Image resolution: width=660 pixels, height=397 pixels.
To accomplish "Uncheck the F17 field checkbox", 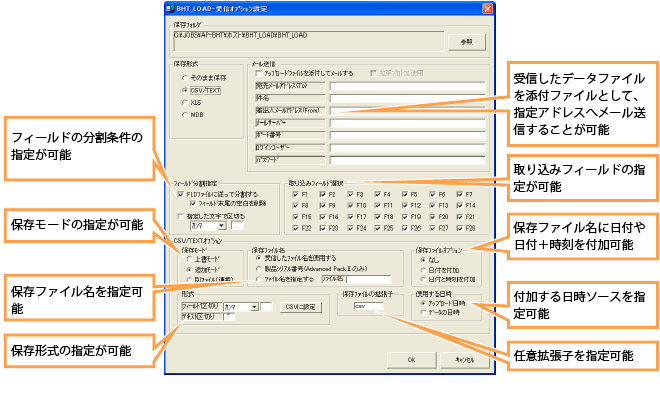I will pos(350,217).
